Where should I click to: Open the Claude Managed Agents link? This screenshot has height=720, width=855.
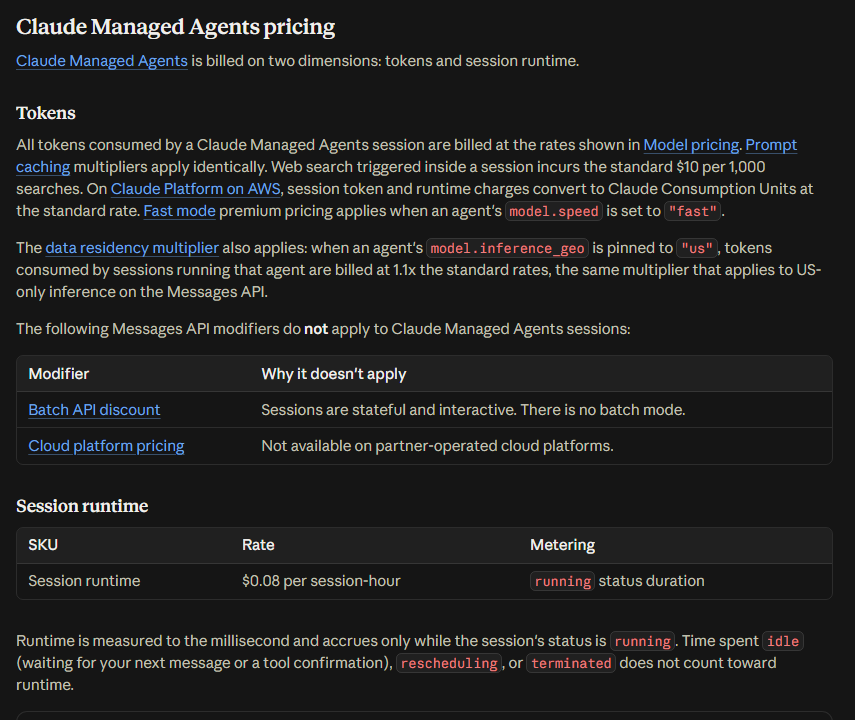101,61
